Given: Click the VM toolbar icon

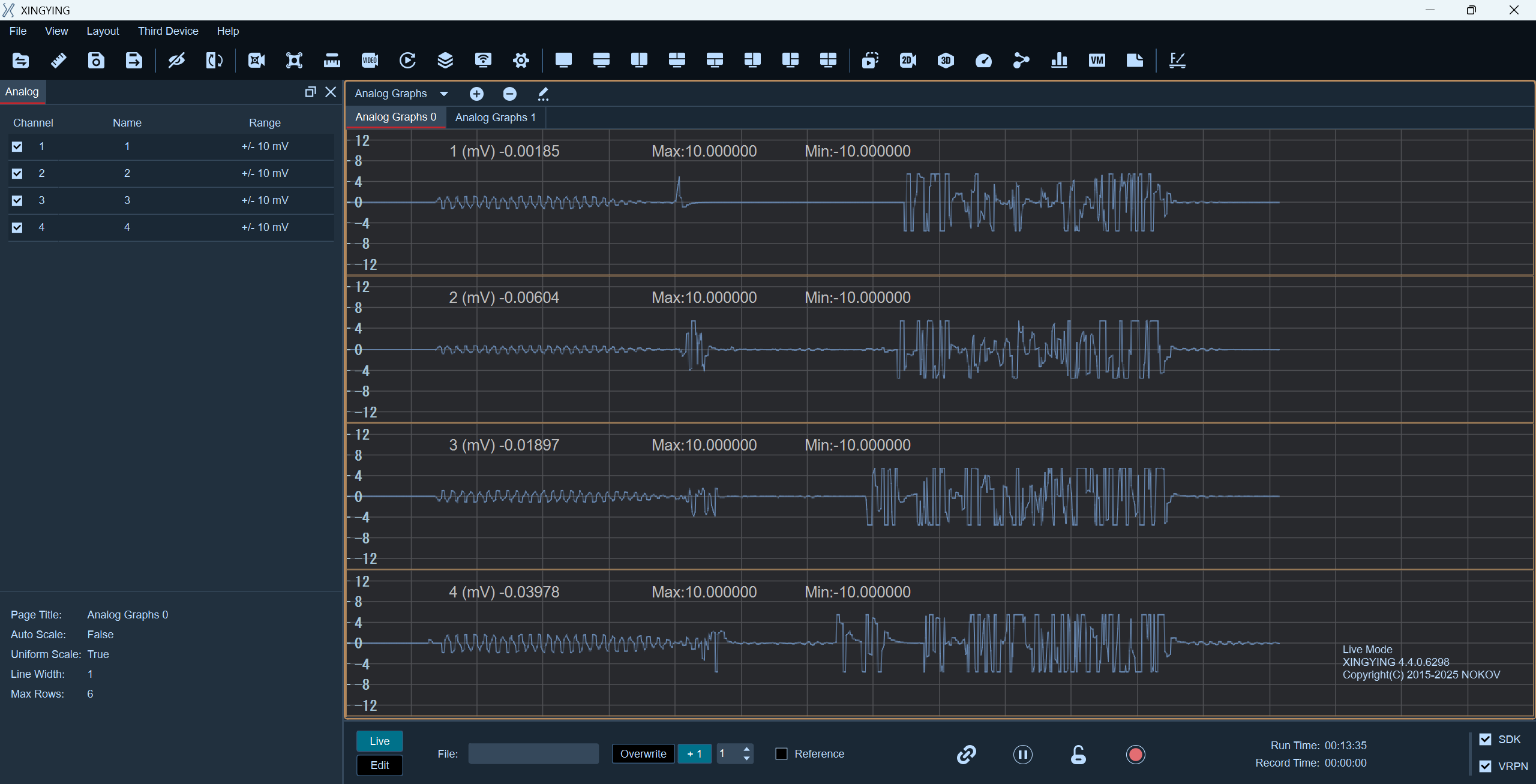Looking at the screenshot, I should click(x=1097, y=60).
